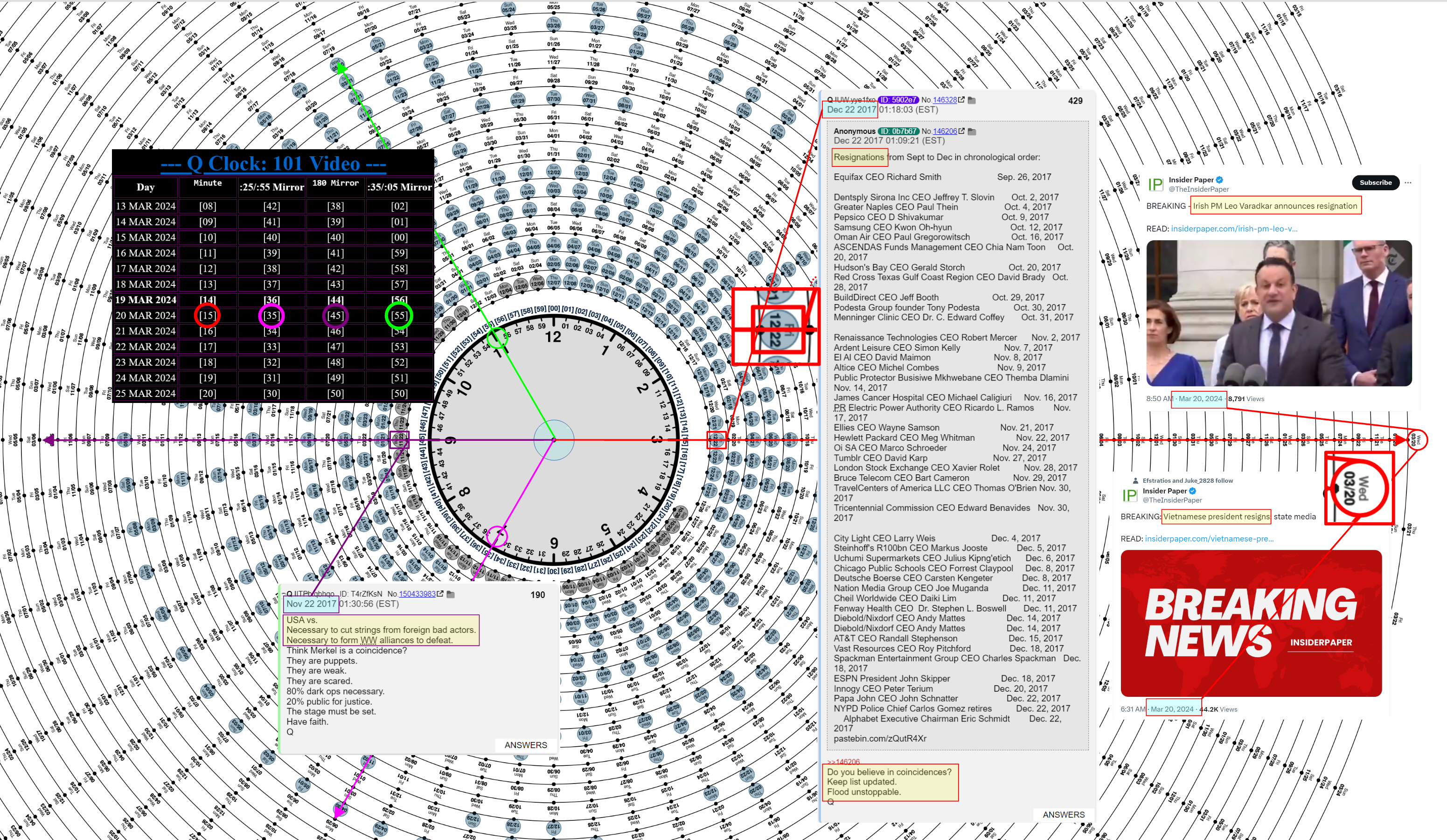Click post count '429' in Q post header
Image resolution: width=1447 pixels, height=840 pixels.
click(1075, 100)
